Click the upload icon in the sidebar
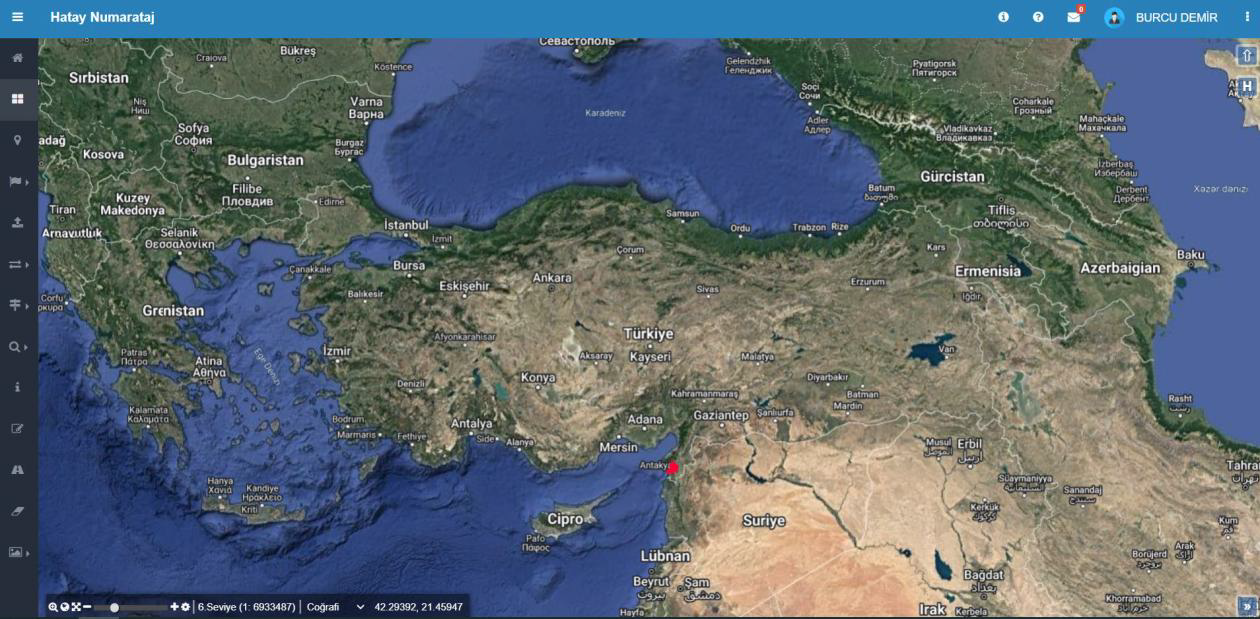Screen dimensions: 1260x619 point(17,222)
